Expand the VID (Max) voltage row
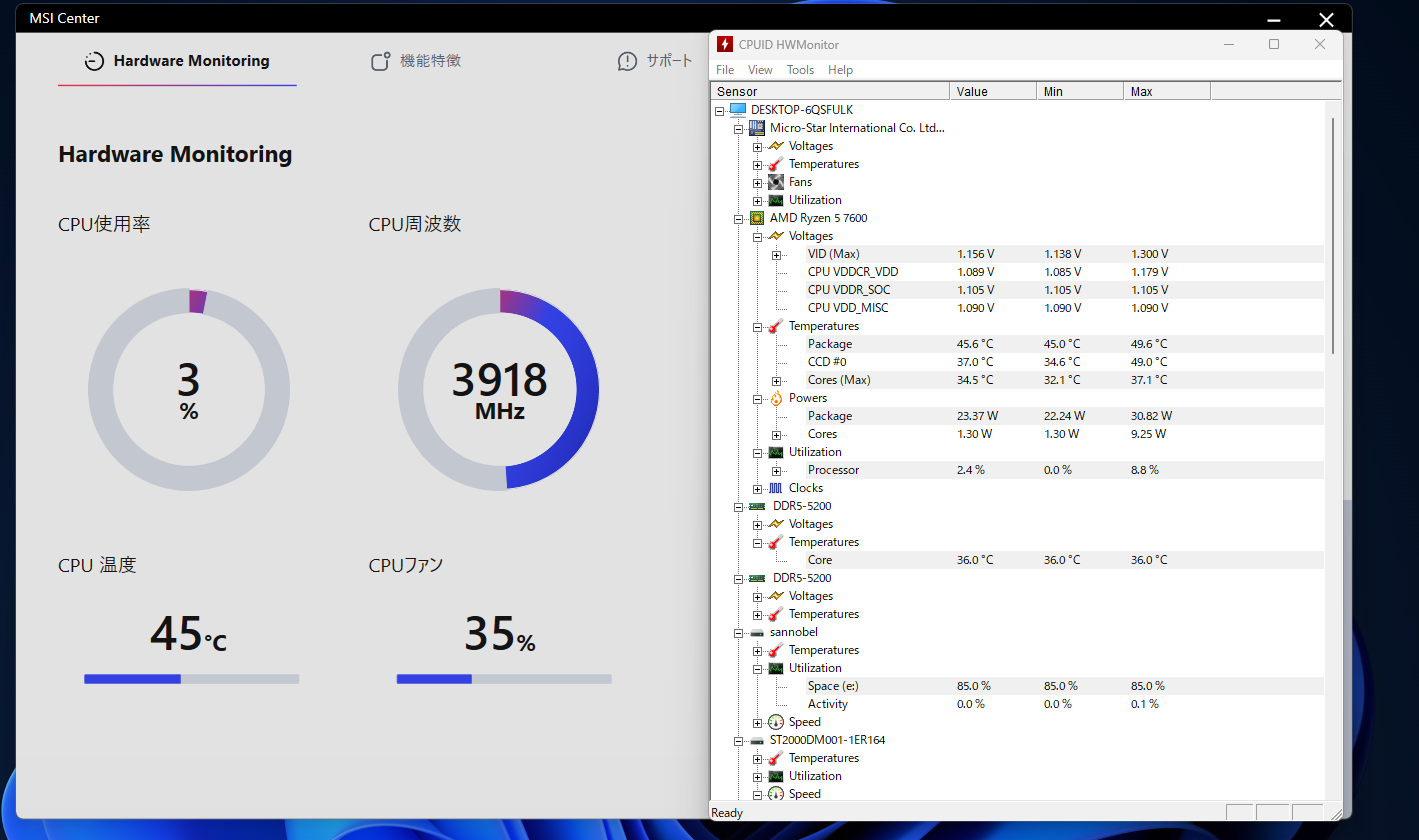1419x840 pixels. tap(777, 254)
